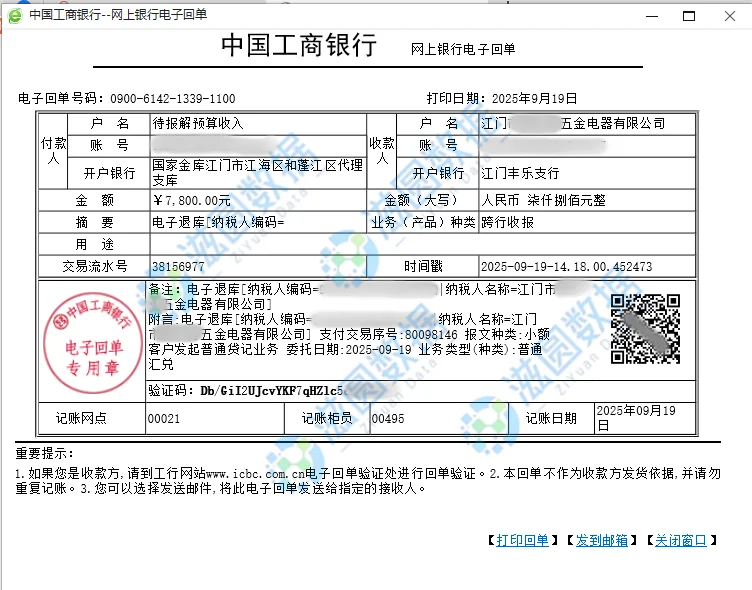Click payment sequence number 80098146
Viewport: 752px width, 590px height.
point(431,334)
